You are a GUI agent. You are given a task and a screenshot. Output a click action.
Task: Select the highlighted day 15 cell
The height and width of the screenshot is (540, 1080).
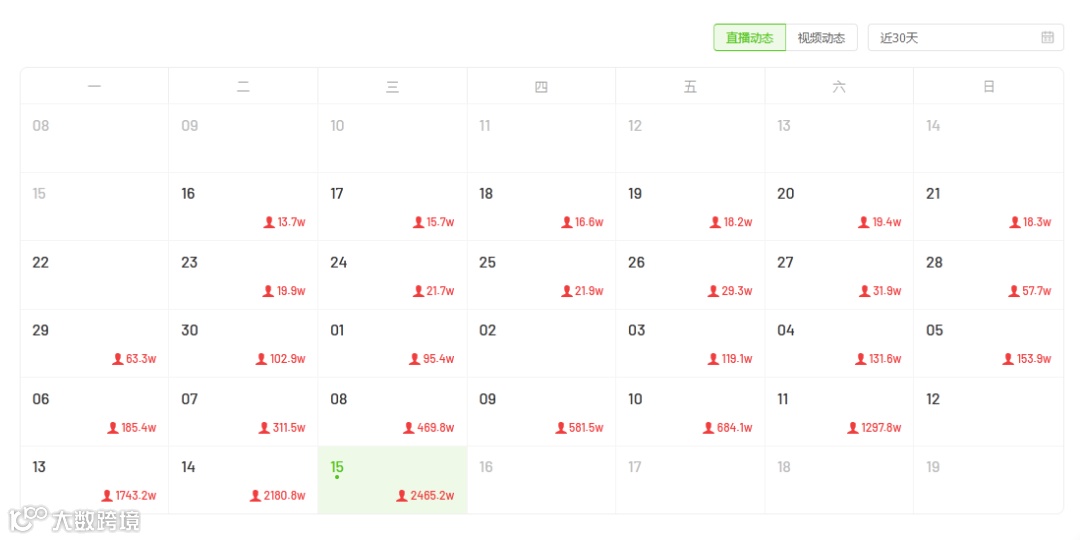coord(392,480)
